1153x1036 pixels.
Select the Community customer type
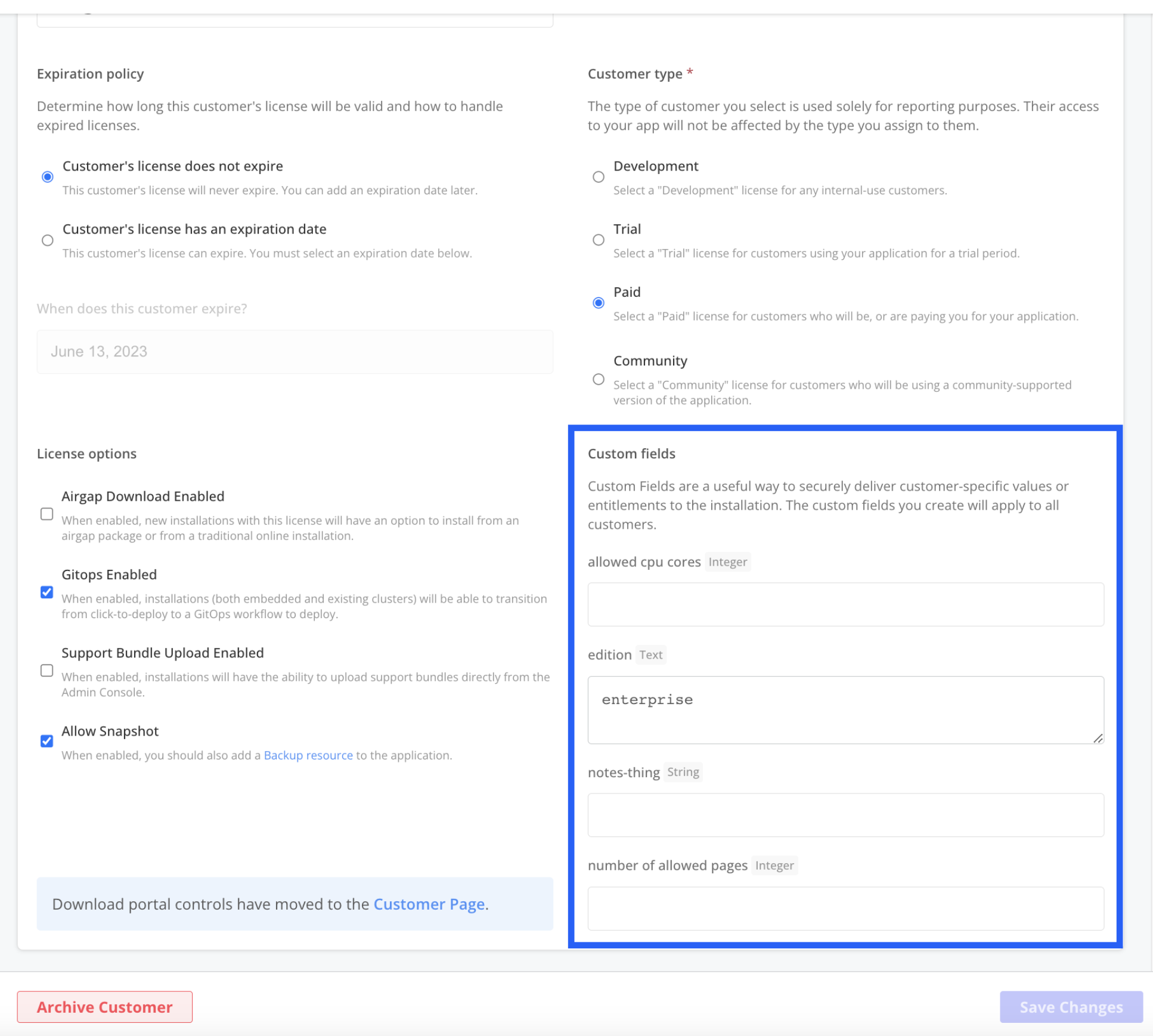[x=599, y=378]
